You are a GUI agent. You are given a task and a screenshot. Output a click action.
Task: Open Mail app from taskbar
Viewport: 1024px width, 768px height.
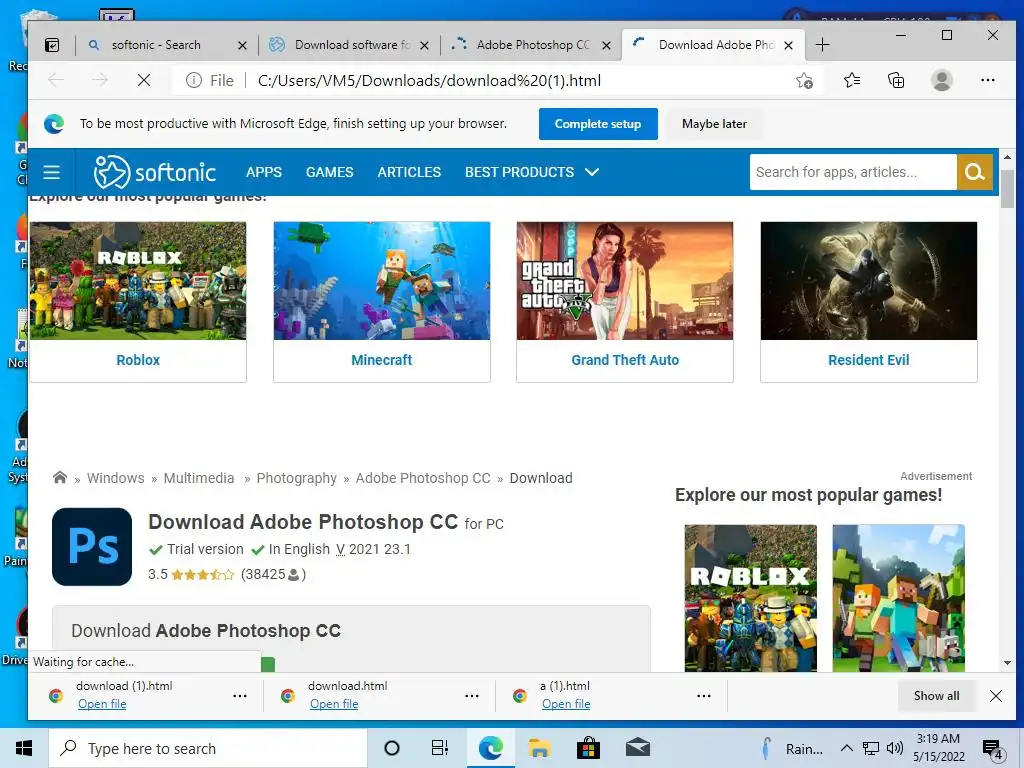click(x=637, y=748)
